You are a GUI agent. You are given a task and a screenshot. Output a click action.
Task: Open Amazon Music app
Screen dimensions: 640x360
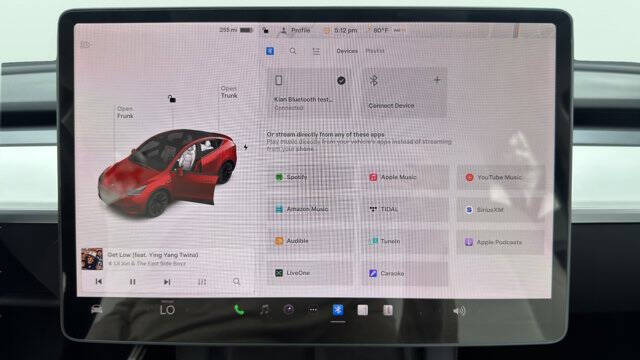pos(311,209)
